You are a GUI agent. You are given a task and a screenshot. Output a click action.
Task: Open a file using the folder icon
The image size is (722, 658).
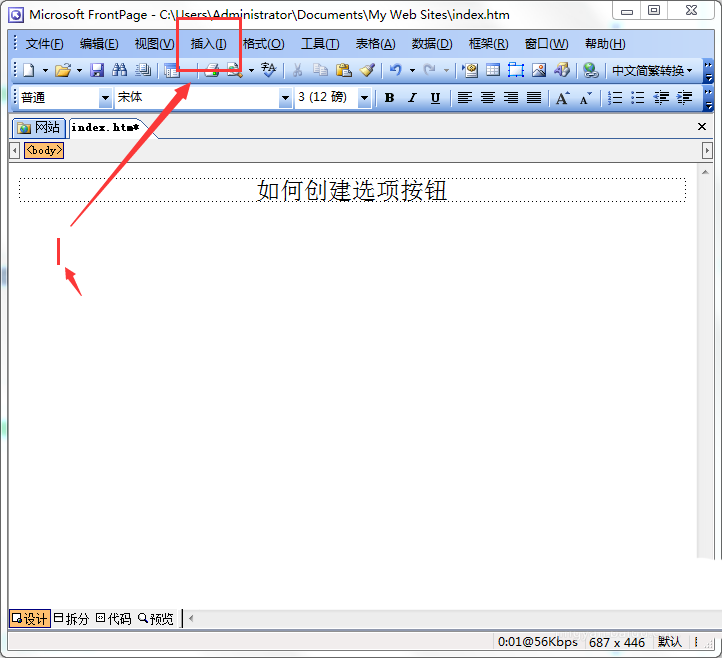click(63, 70)
